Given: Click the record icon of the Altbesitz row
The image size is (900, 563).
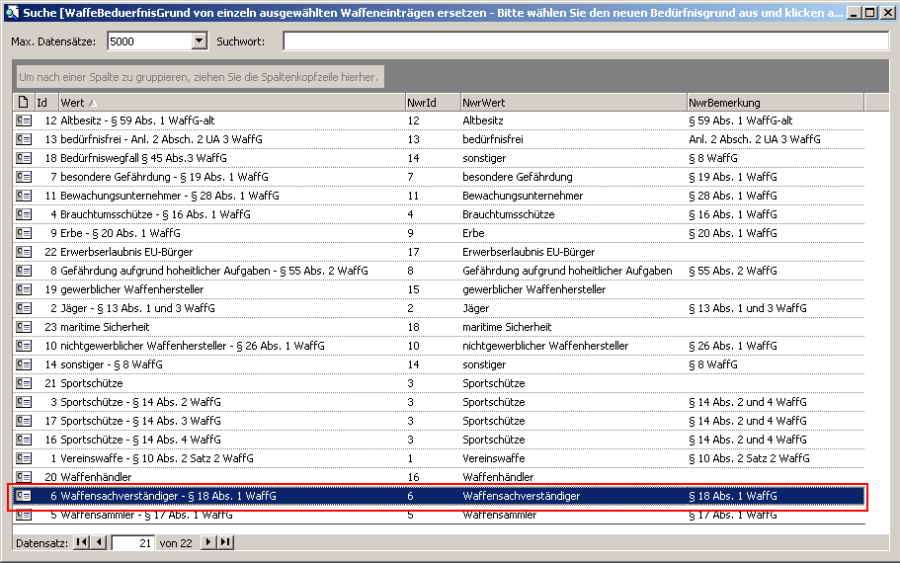Looking at the screenshot, I should tap(23, 120).
